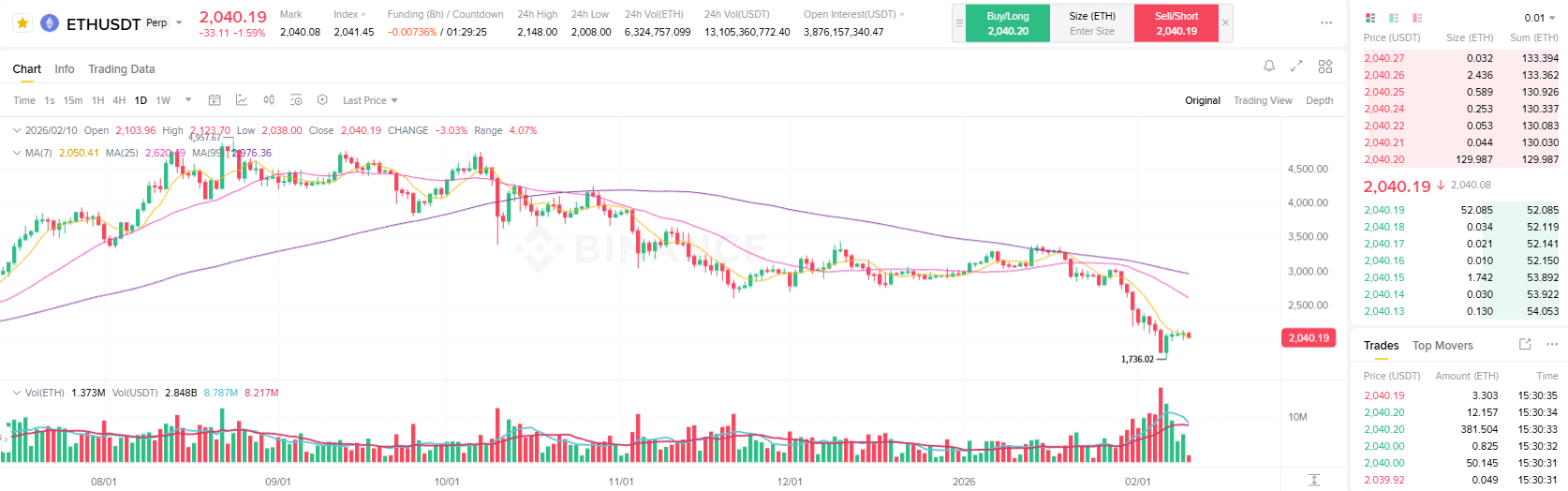Screen dimensions: 1568x491
Task: Open the chart settings hexagon icon
Action: pos(322,100)
